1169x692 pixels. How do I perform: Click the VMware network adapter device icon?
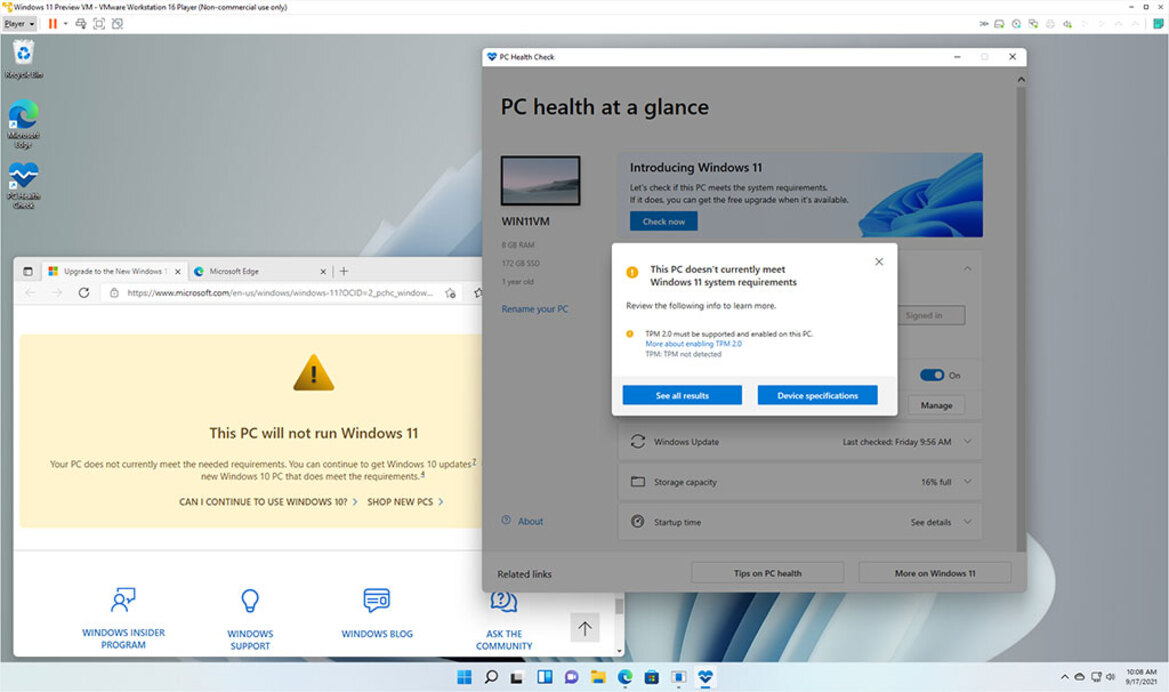[1033, 24]
